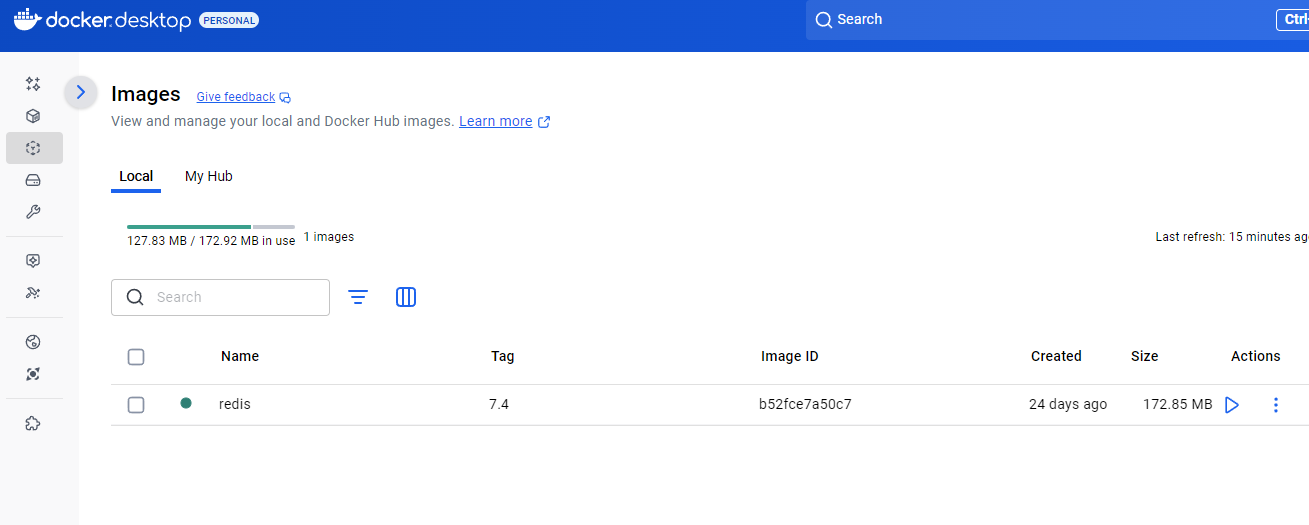1309x525 pixels.
Task: Open the MCP Toolkit icon in sidebar
Action: (x=33, y=293)
